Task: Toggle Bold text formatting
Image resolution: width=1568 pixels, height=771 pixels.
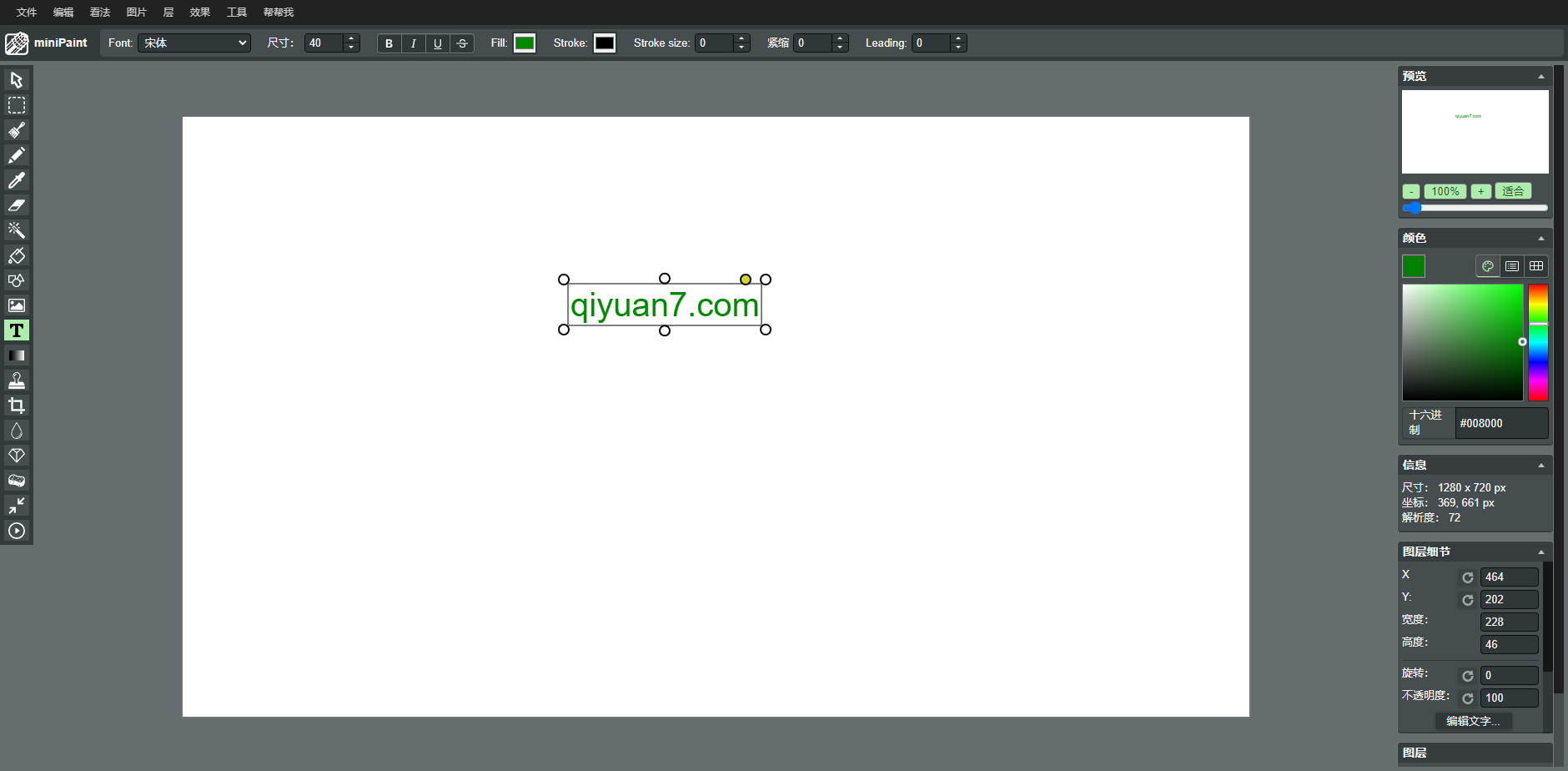Action: pyautogui.click(x=389, y=43)
